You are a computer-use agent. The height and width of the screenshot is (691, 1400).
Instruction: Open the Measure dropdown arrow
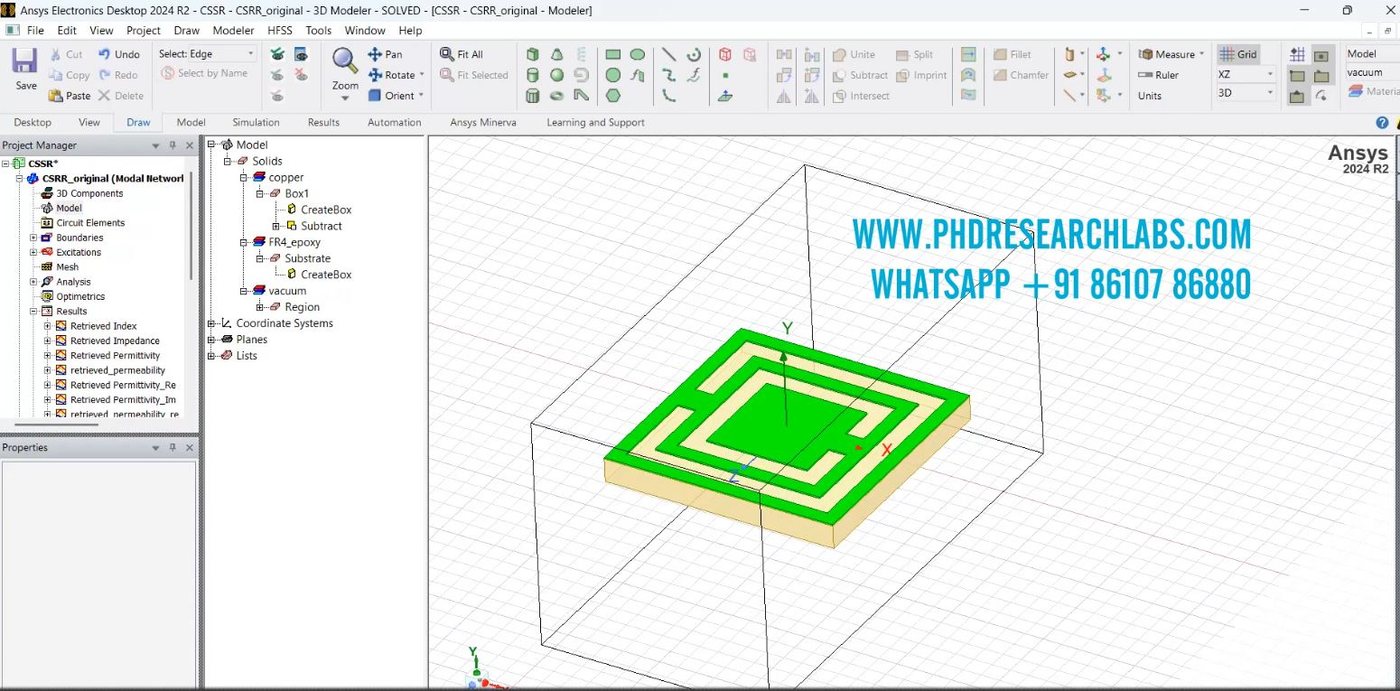tap(1201, 54)
